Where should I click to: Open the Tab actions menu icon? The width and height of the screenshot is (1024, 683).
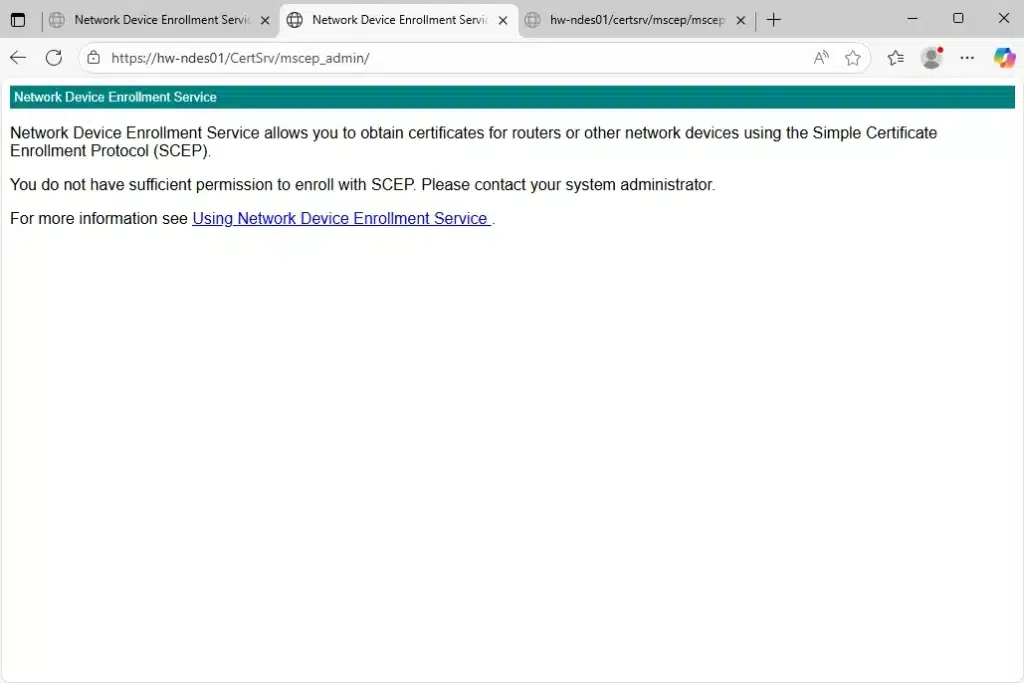pos(18,20)
